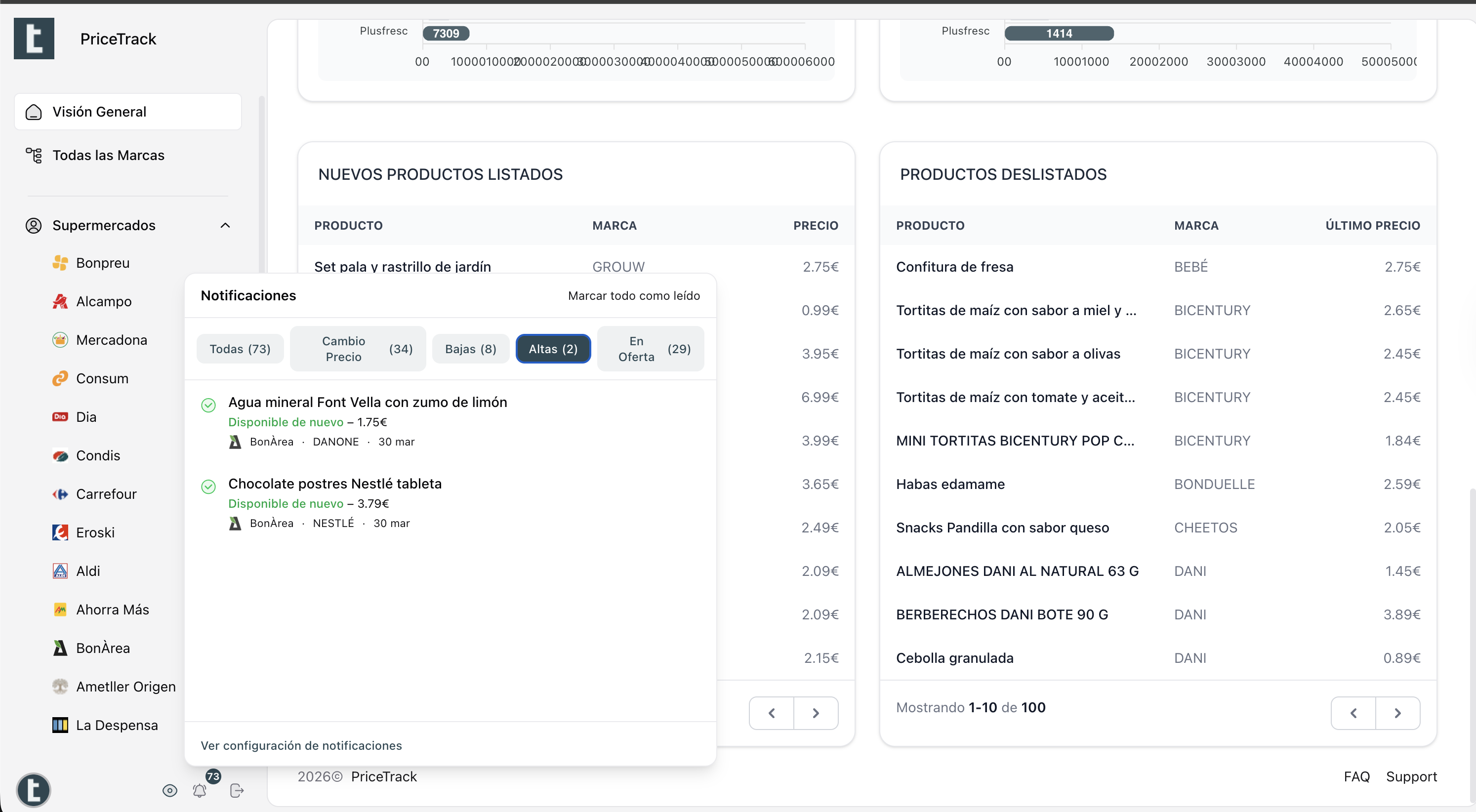Click Marcar todo como leído
This screenshot has height=812, width=1476.
(x=634, y=296)
